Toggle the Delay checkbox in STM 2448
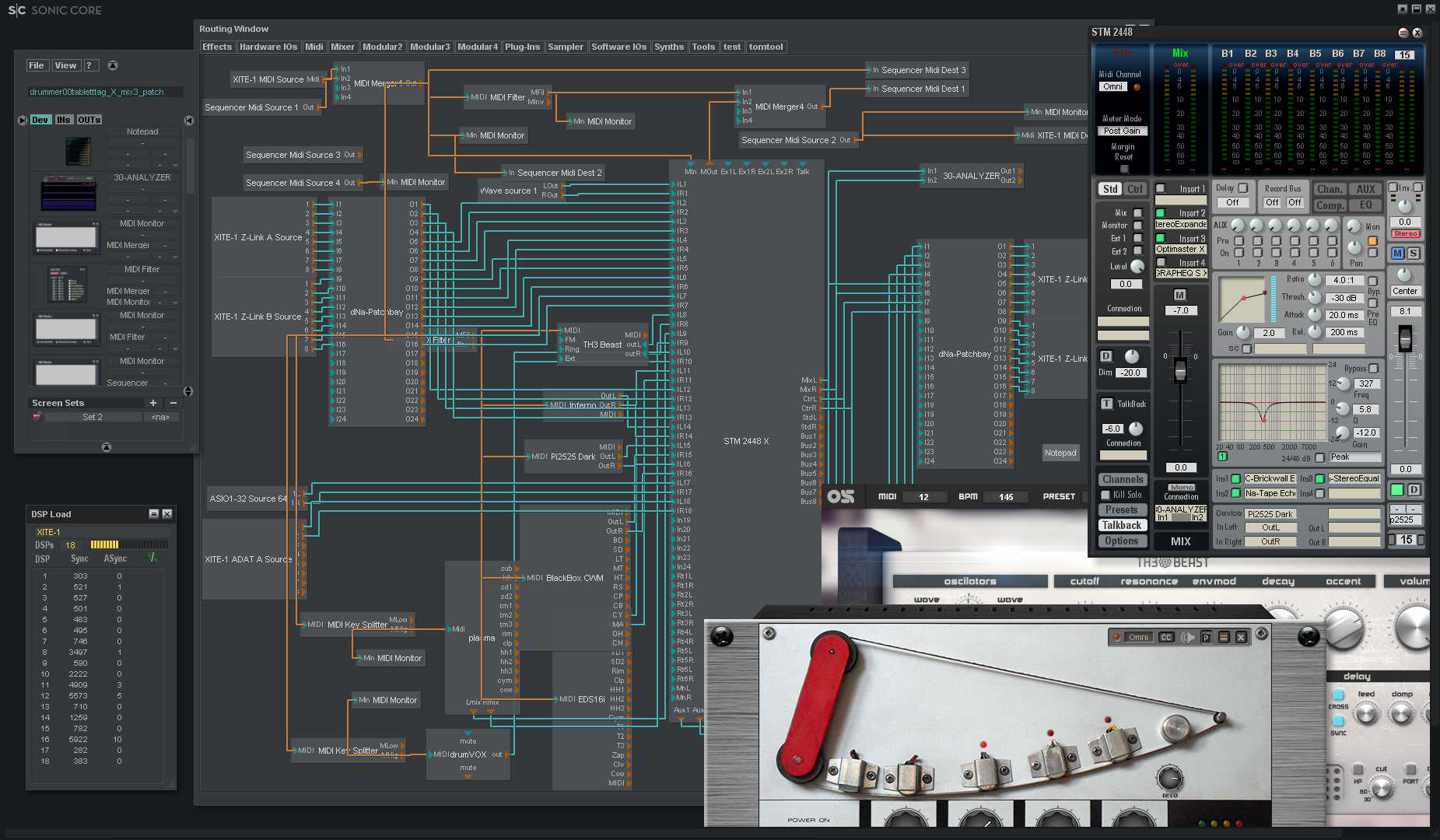Screen dimensions: 1440x840 coord(1243,187)
